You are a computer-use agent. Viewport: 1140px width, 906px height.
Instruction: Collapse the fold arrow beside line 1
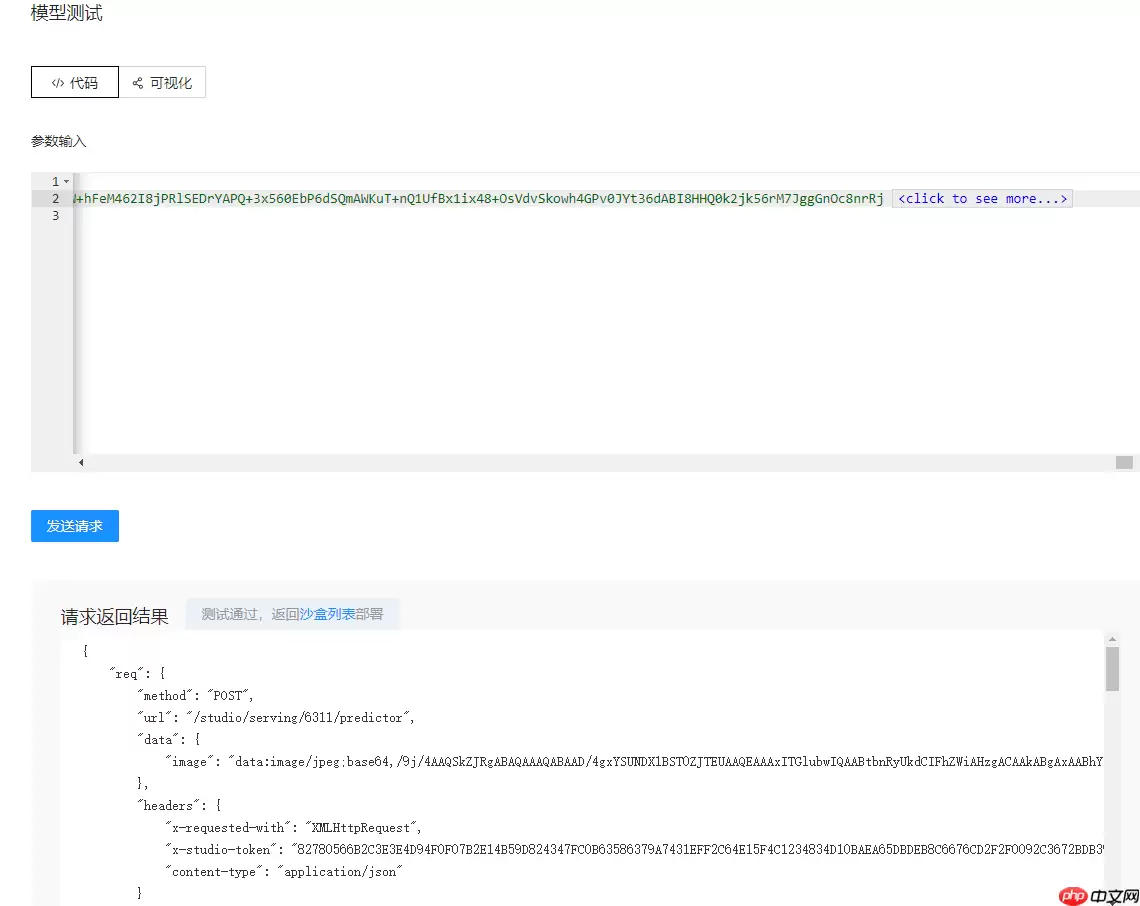tap(67, 181)
